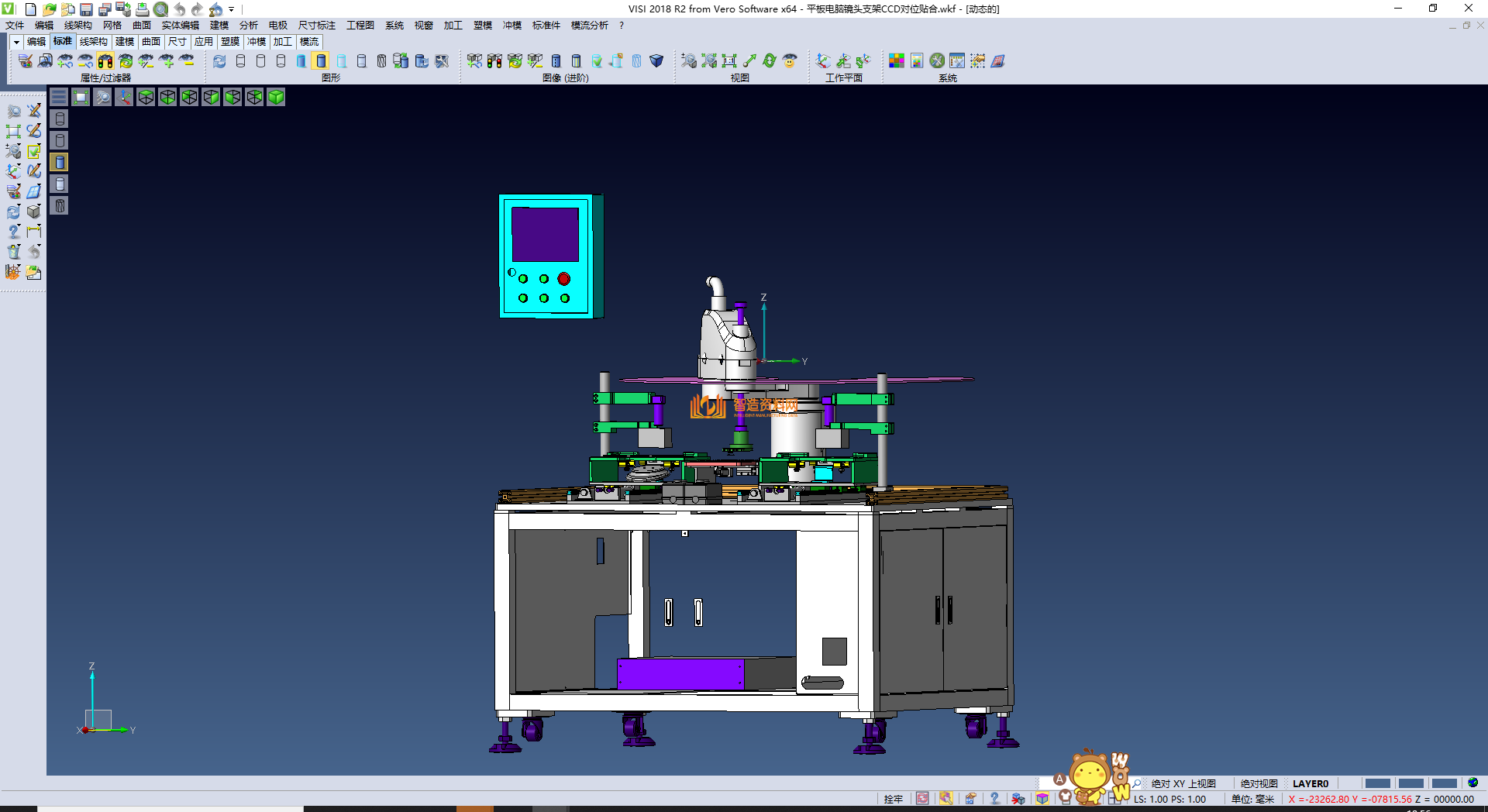Open the 文件 menu
The image size is (1488, 812).
tap(15, 26)
